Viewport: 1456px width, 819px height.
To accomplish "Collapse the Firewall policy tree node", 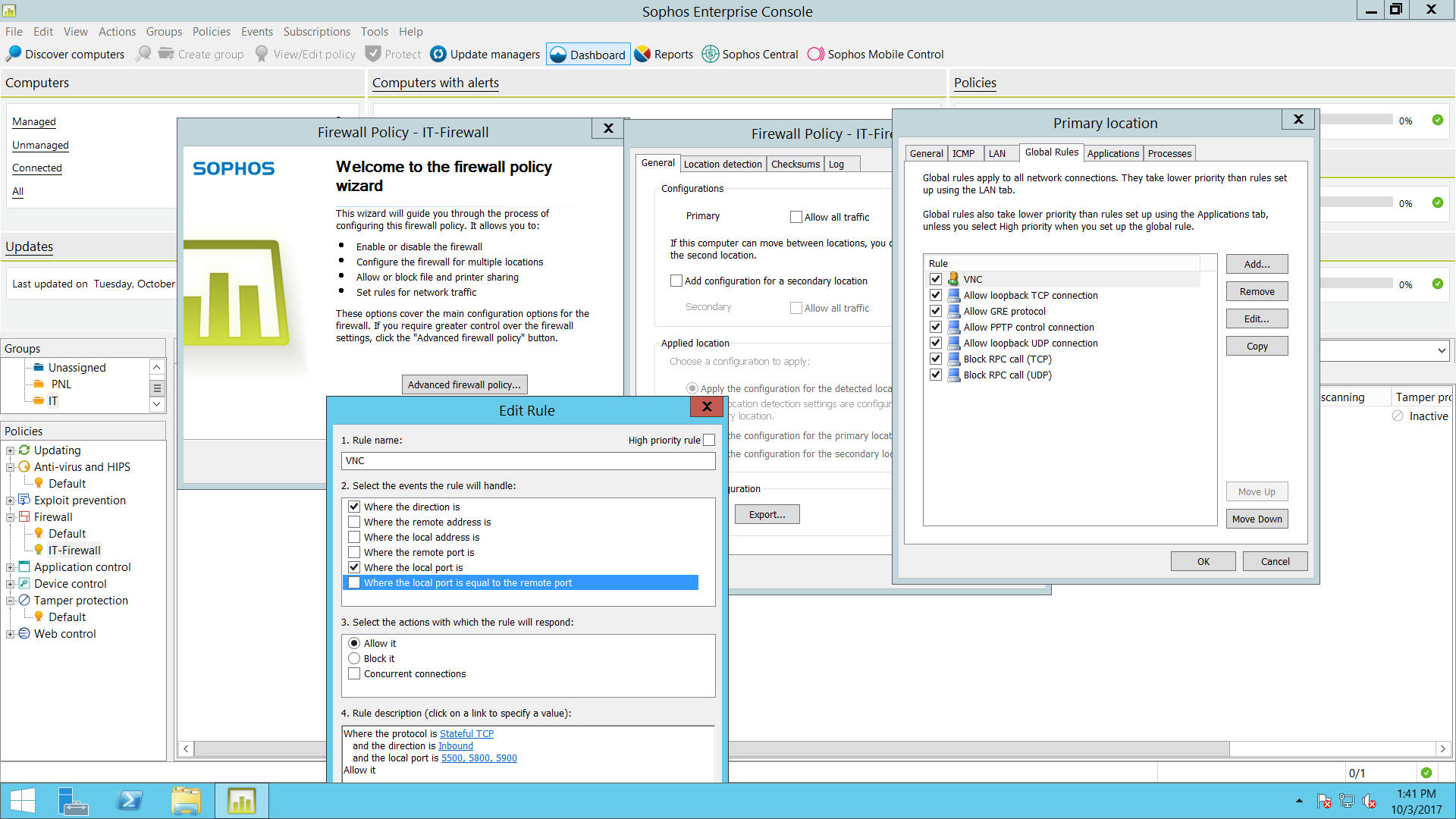I will tap(11, 517).
